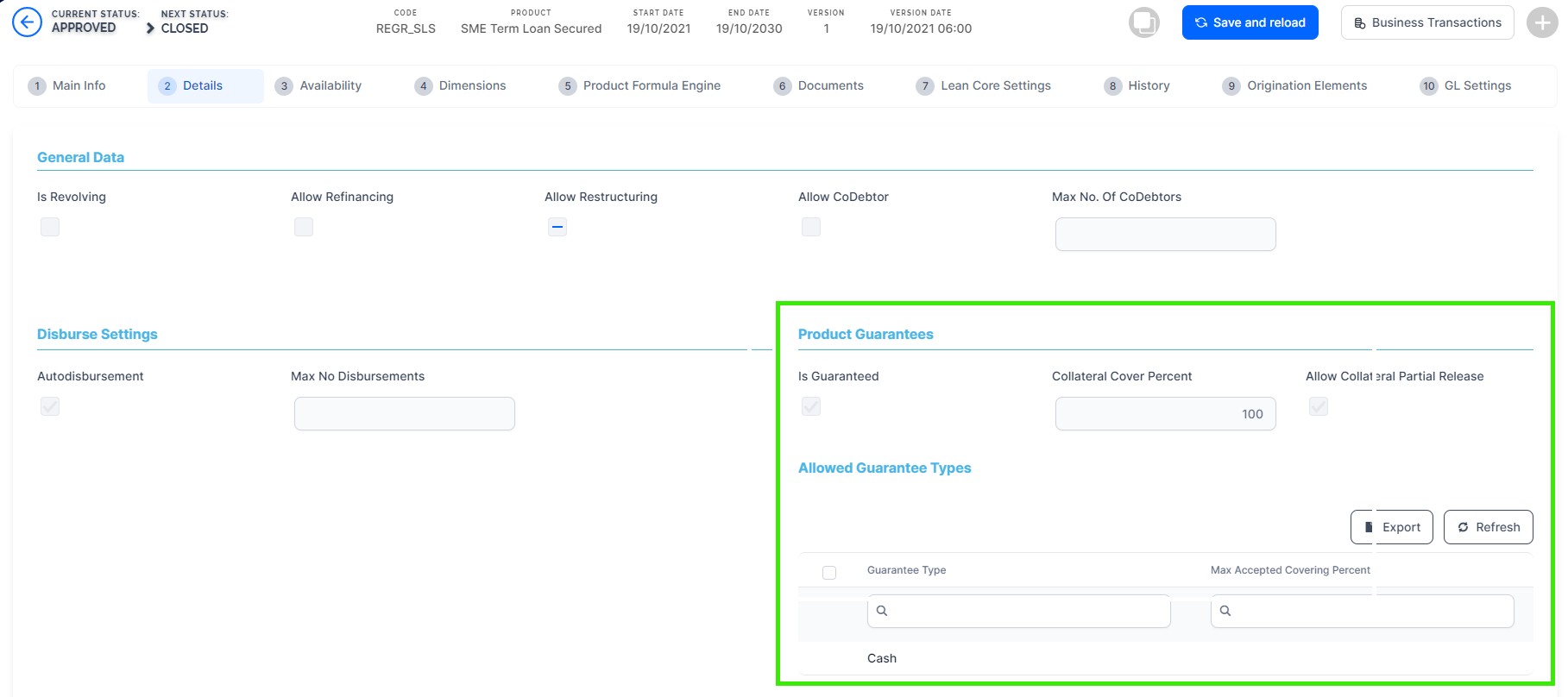Click the back arrow circle icon

point(27,22)
